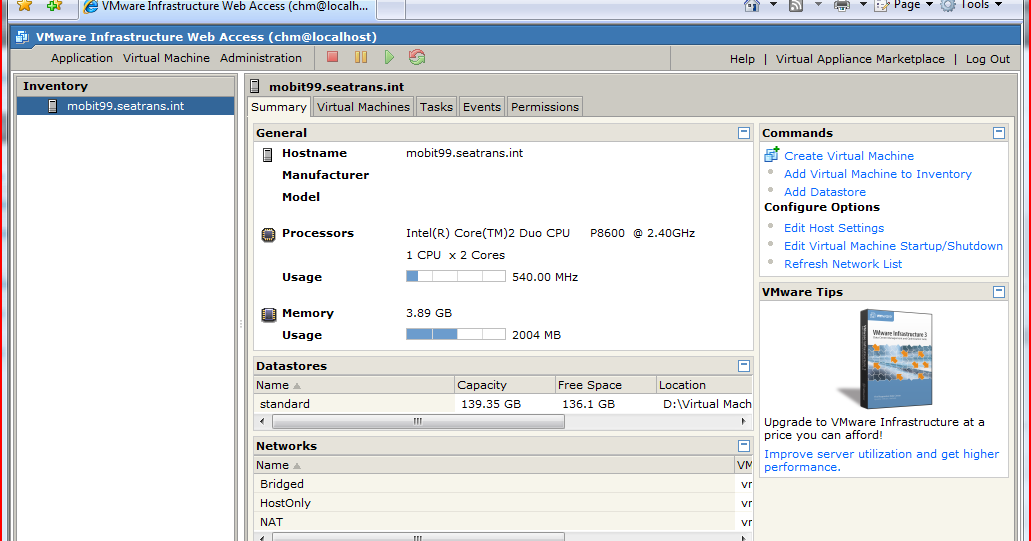The height and width of the screenshot is (541, 1031).
Task: Collapse the Networks panel
Action: (744, 446)
